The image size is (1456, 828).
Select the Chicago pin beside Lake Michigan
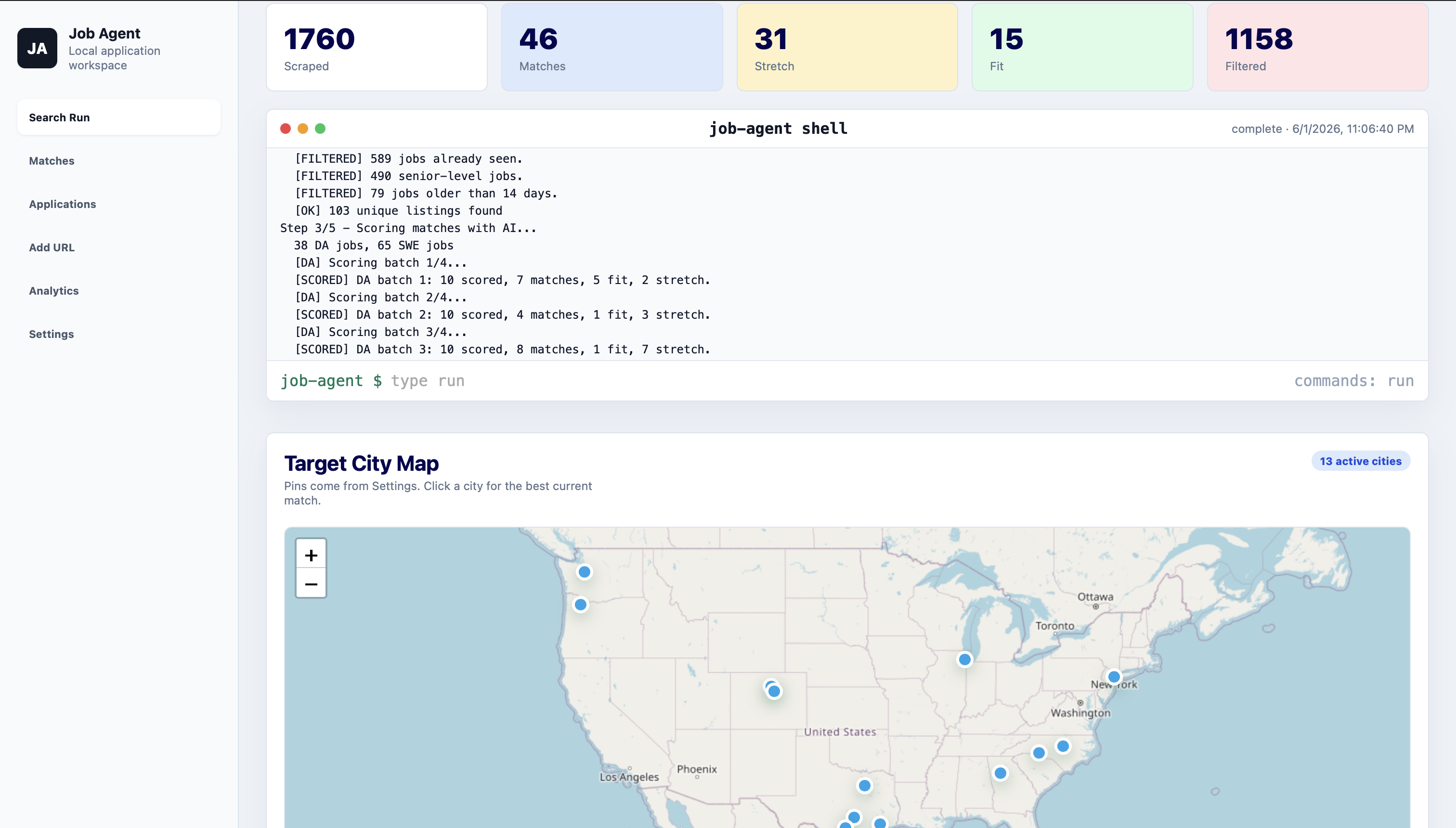[964, 660]
